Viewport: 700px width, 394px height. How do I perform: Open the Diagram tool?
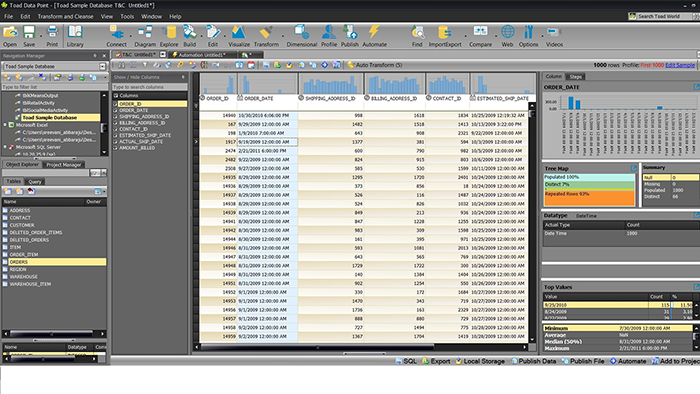(145, 36)
